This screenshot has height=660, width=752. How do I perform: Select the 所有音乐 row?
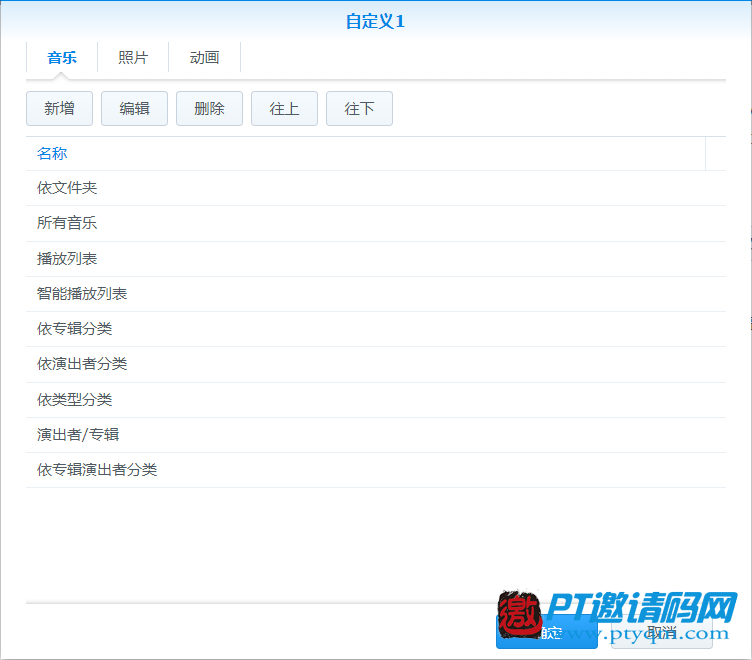[x=376, y=223]
